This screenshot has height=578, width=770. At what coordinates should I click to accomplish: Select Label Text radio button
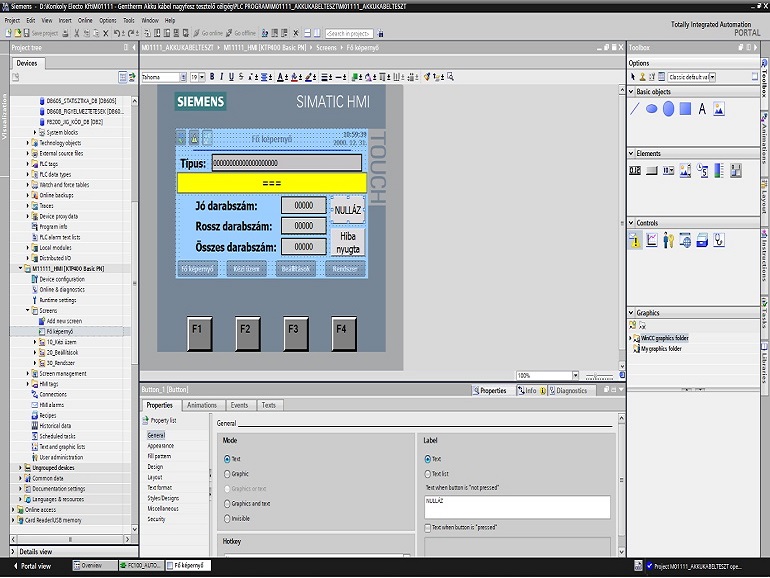428,459
